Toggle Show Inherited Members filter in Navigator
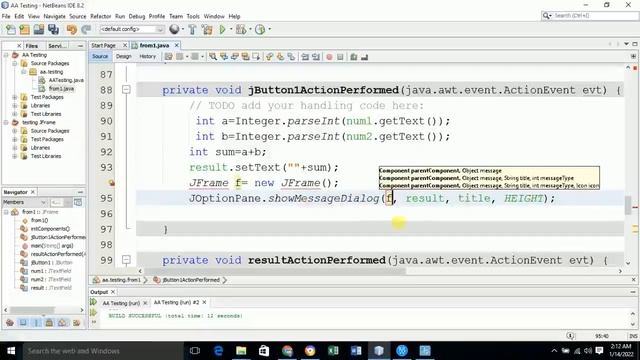 pos(10,323)
